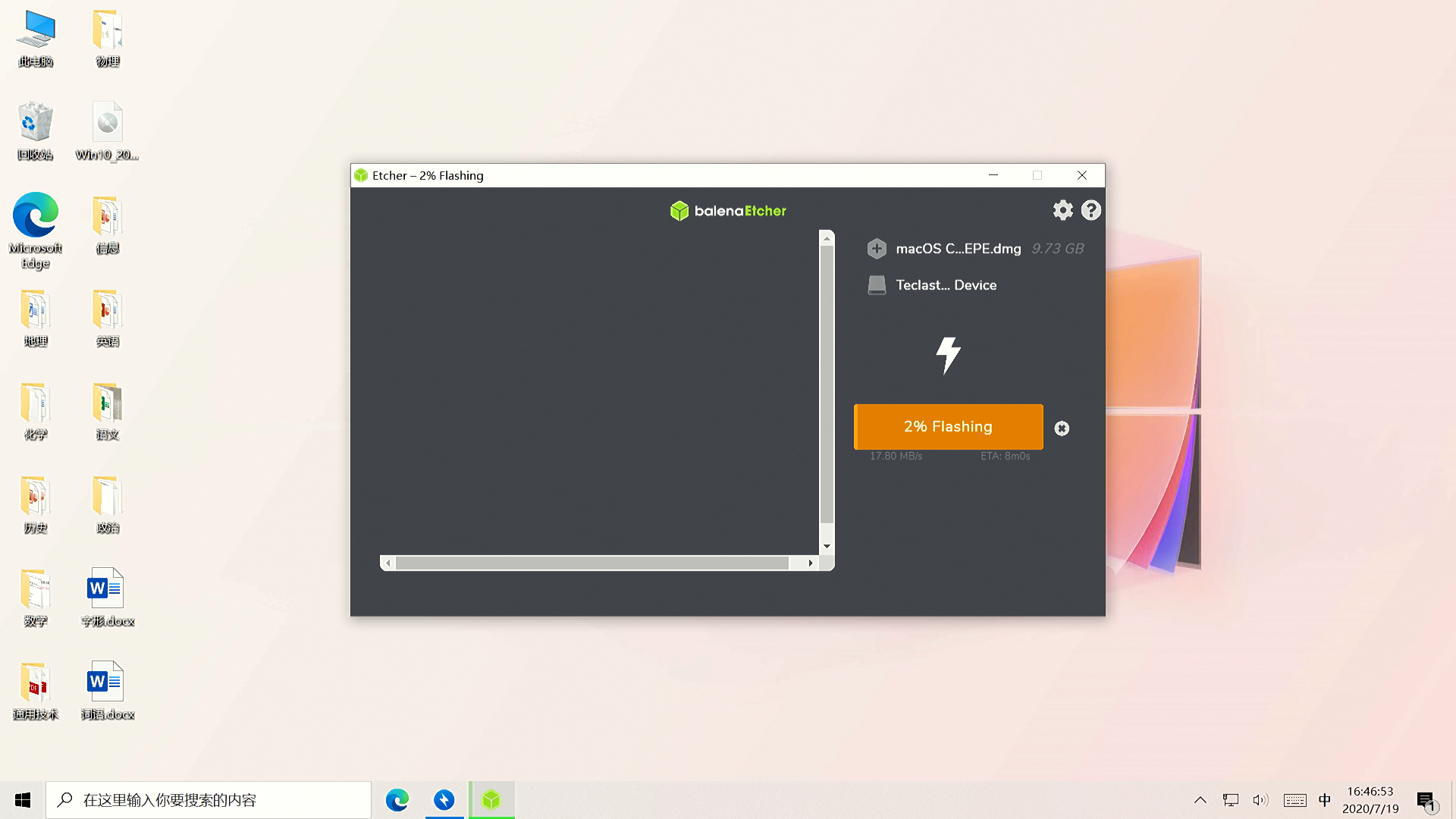Expand hidden system tray icons chevron
Image resolution: width=1456 pixels, height=819 pixels.
click(x=1200, y=800)
